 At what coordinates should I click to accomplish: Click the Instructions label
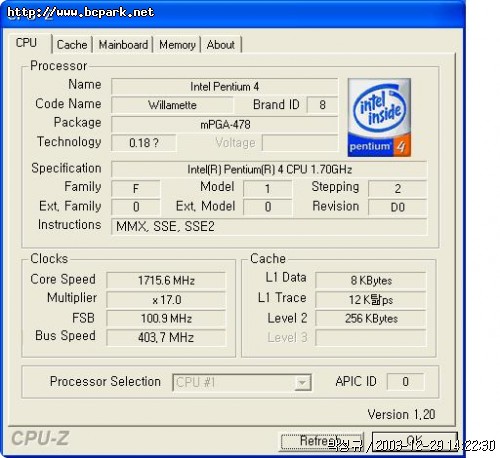tap(69, 224)
